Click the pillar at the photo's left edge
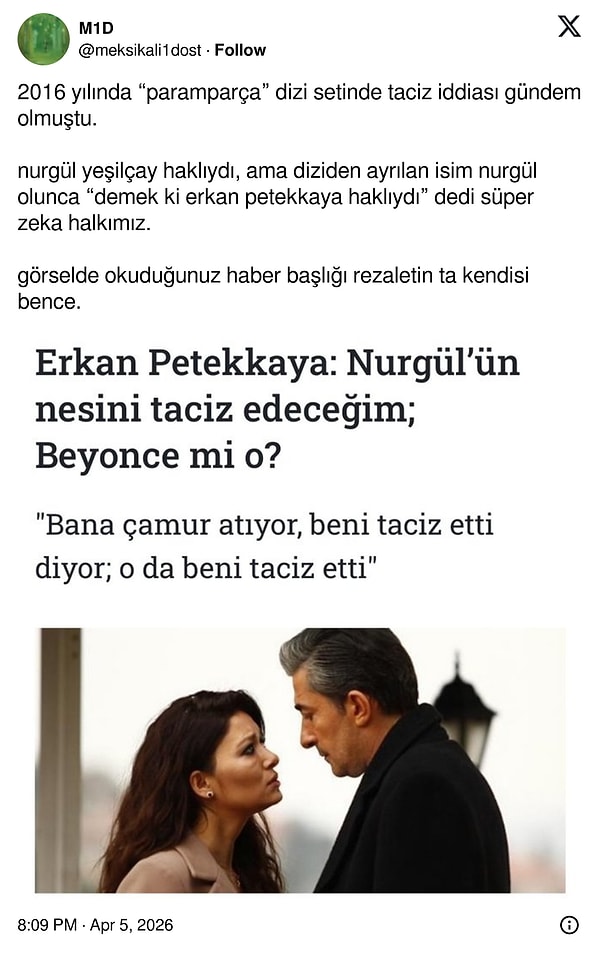The image size is (600, 955). point(60,761)
